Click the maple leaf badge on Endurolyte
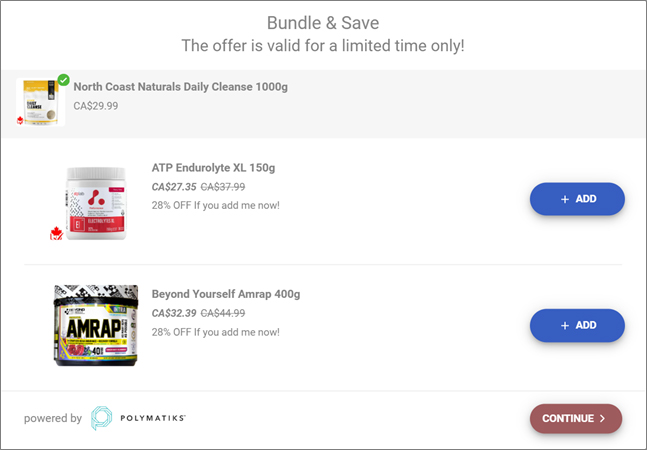 (x=56, y=233)
